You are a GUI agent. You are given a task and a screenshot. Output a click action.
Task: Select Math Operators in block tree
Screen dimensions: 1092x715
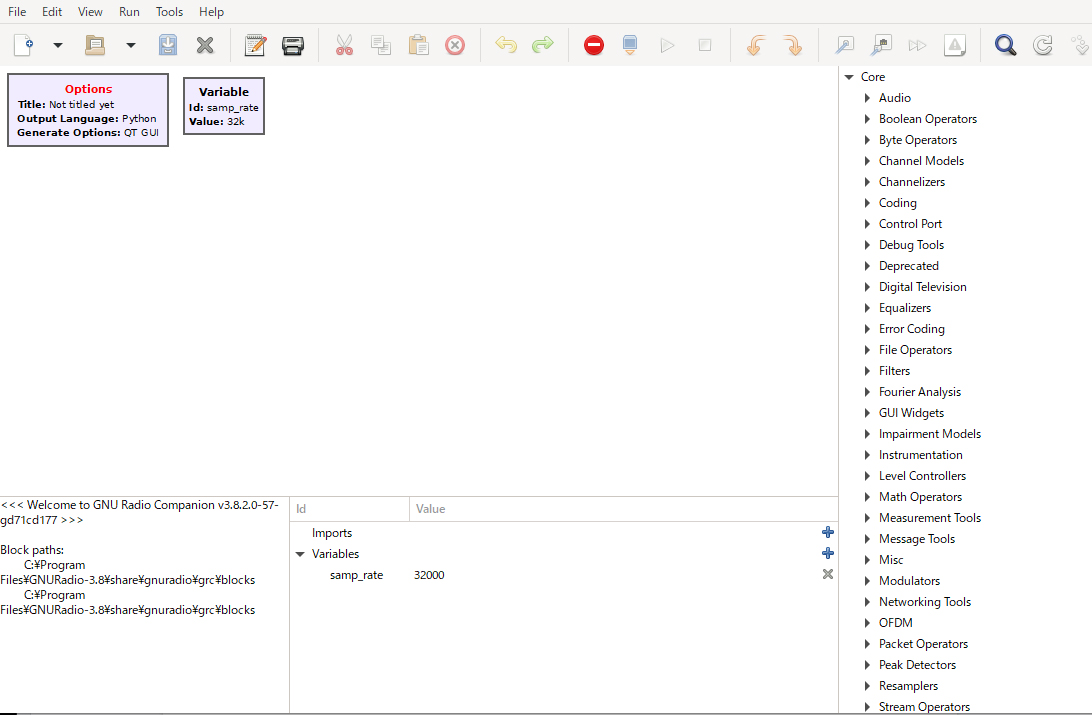click(920, 497)
